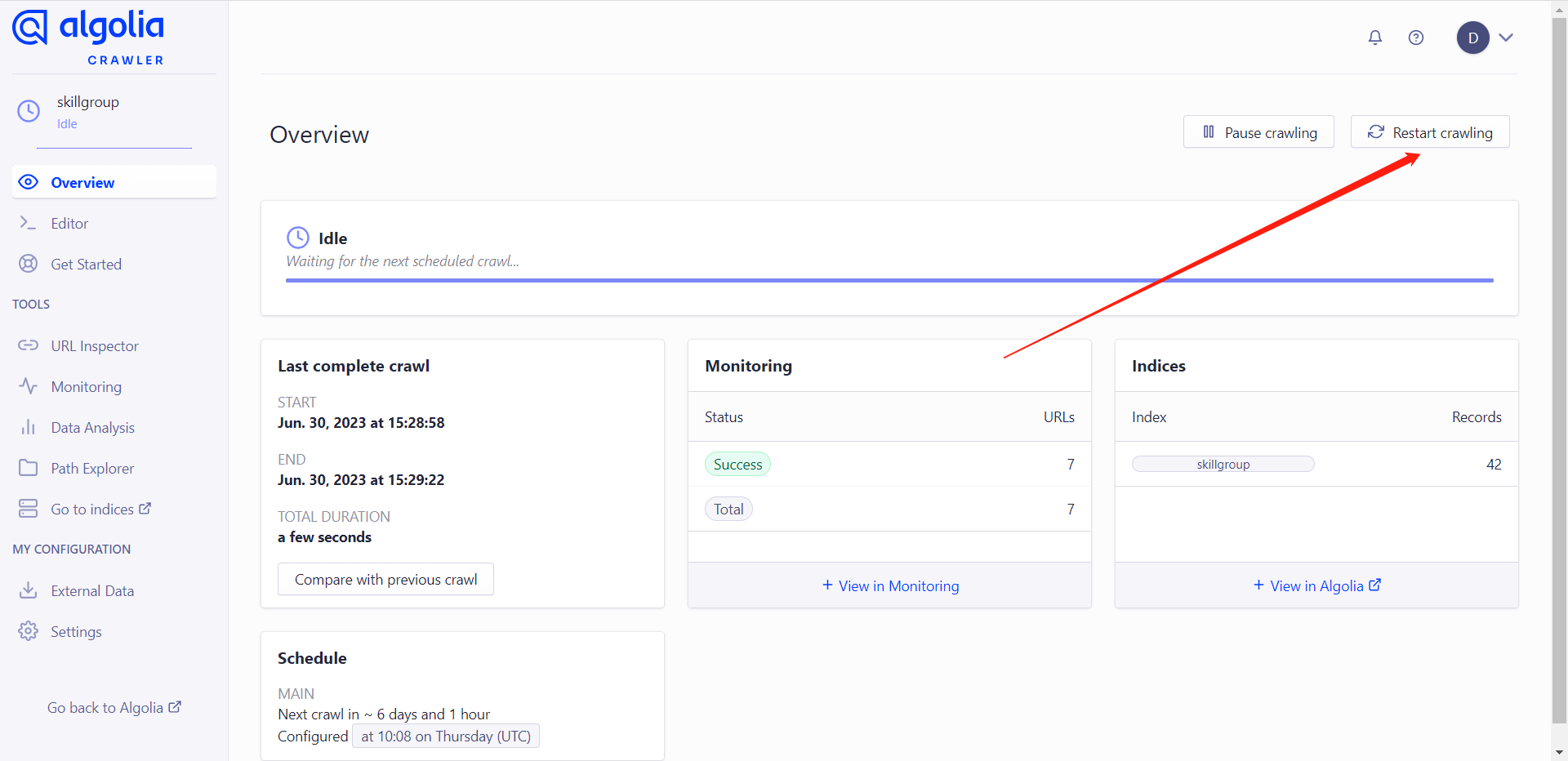Screen dimensions: 1568x761
Task: Select the 'a few seconds' duration text
Action: click(324, 537)
